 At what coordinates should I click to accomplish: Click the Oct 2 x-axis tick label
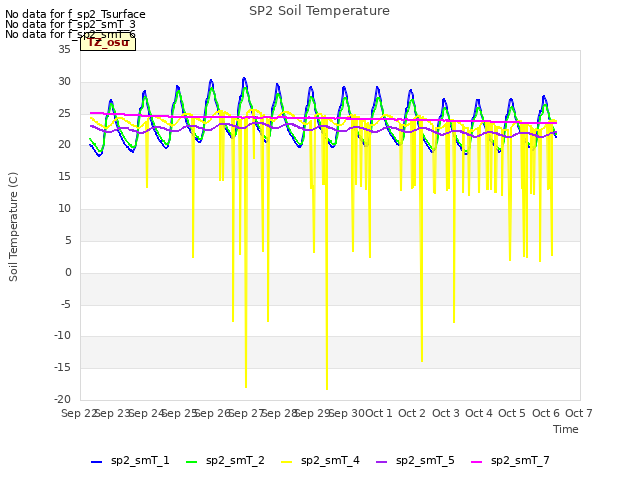tap(412, 413)
